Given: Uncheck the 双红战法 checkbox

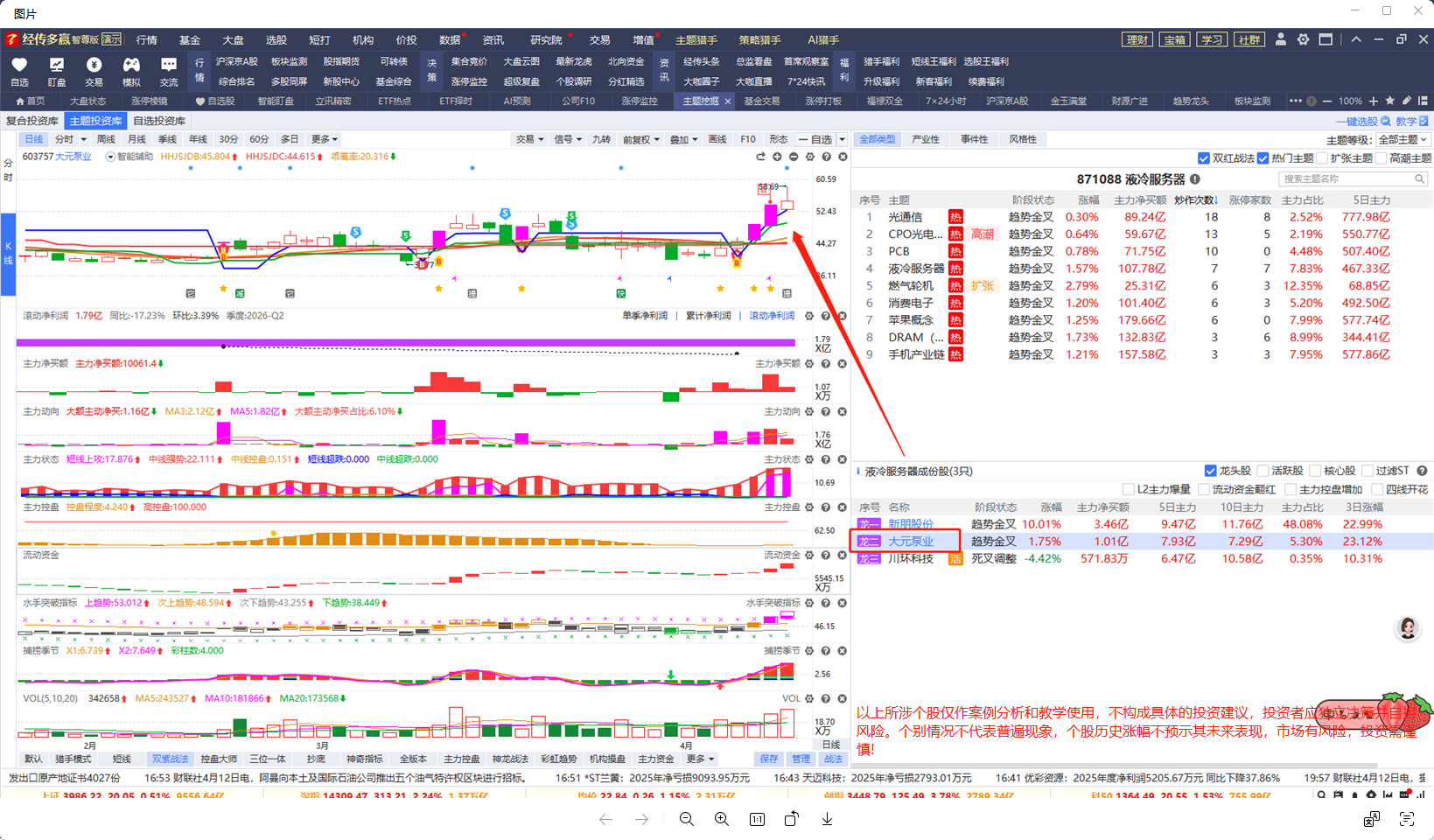Looking at the screenshot, I should click(x=1204, y=158).
